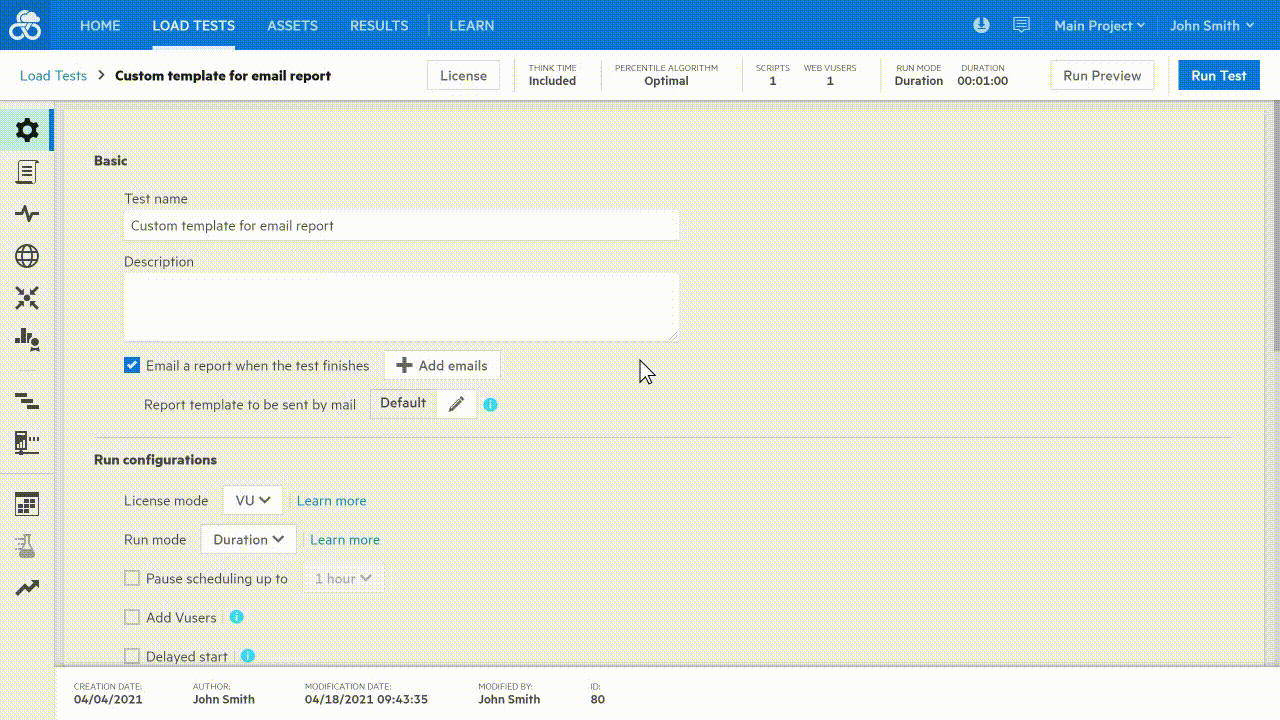Go to the ASSETS section
1280x720 pixels.
292,25
